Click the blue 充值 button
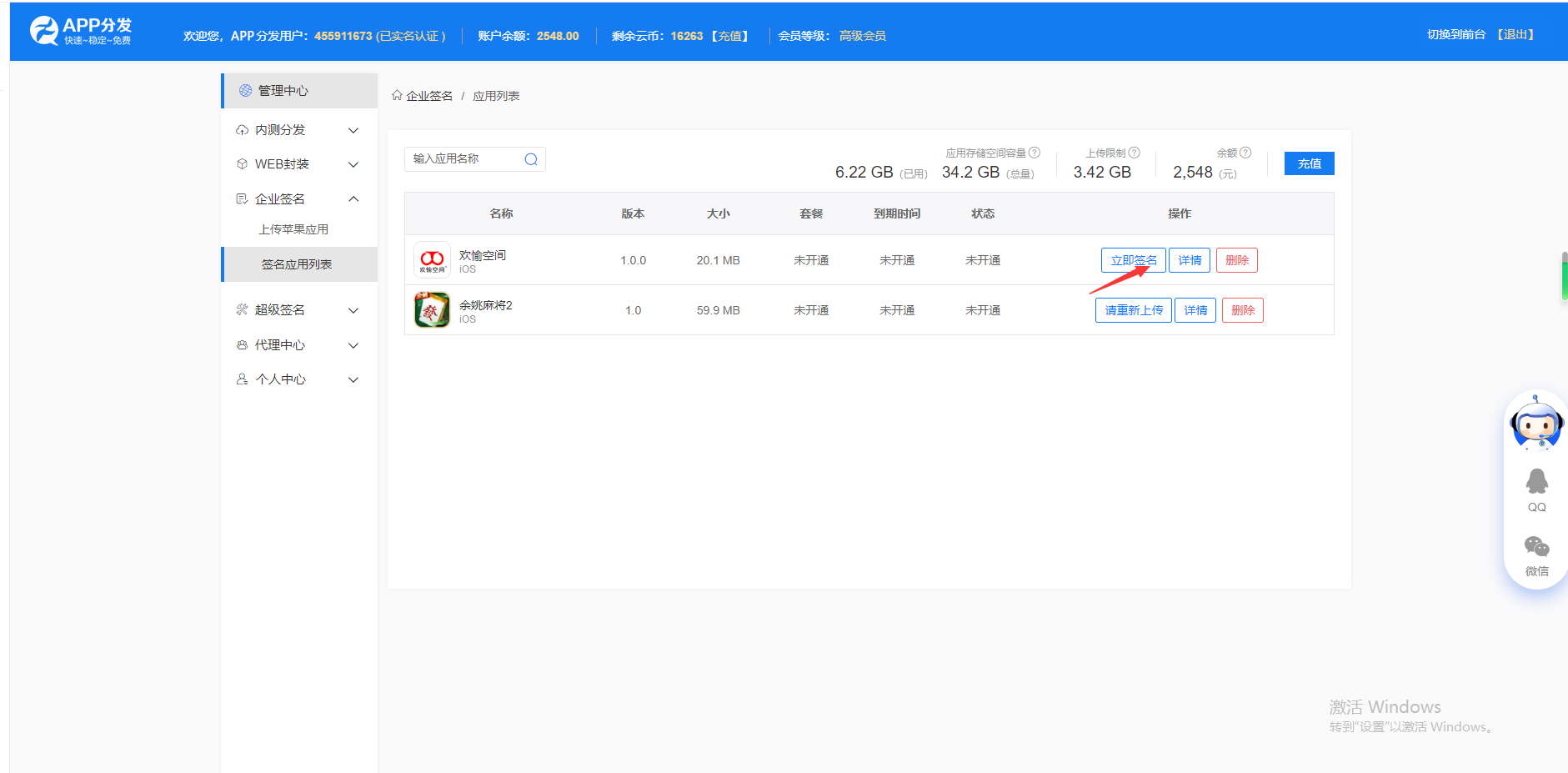 click(x=1309, y=163)
